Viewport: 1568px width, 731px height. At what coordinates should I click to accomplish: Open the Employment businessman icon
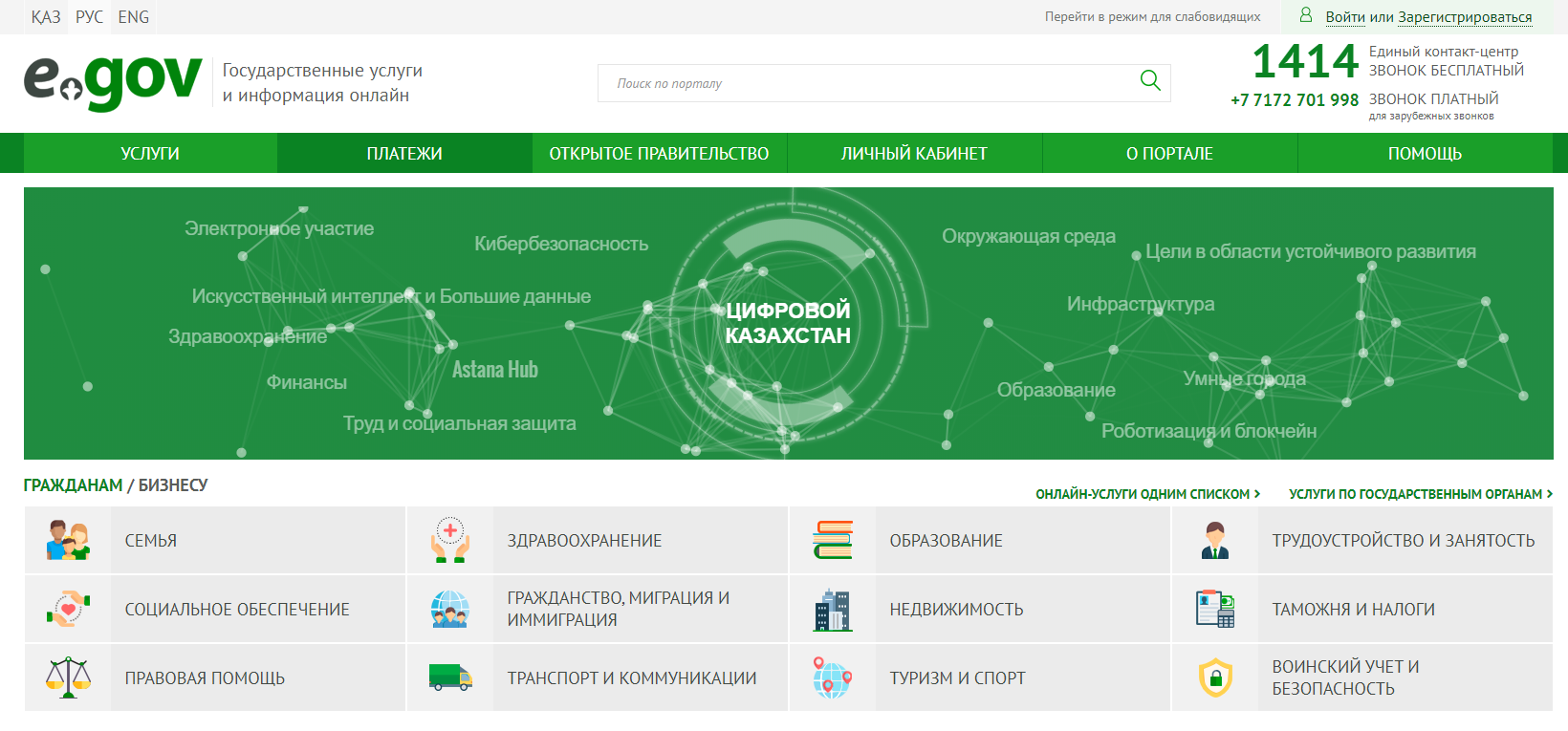1215,541
